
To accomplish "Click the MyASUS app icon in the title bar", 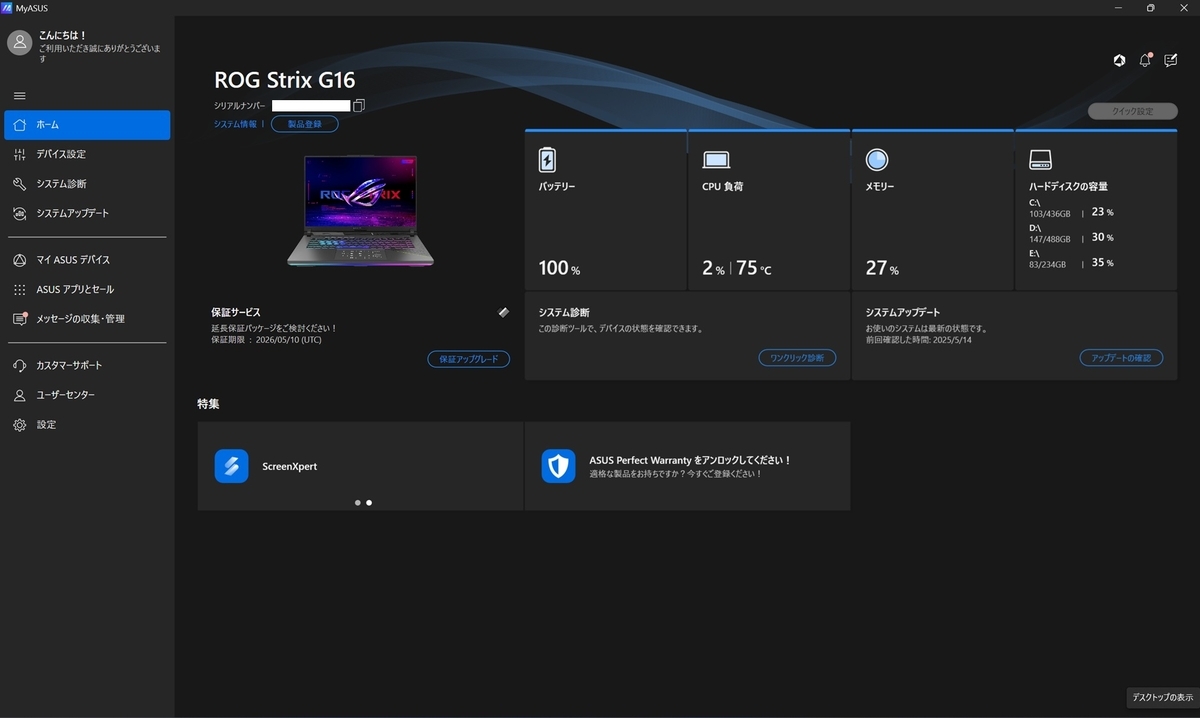I will point(7,7).
